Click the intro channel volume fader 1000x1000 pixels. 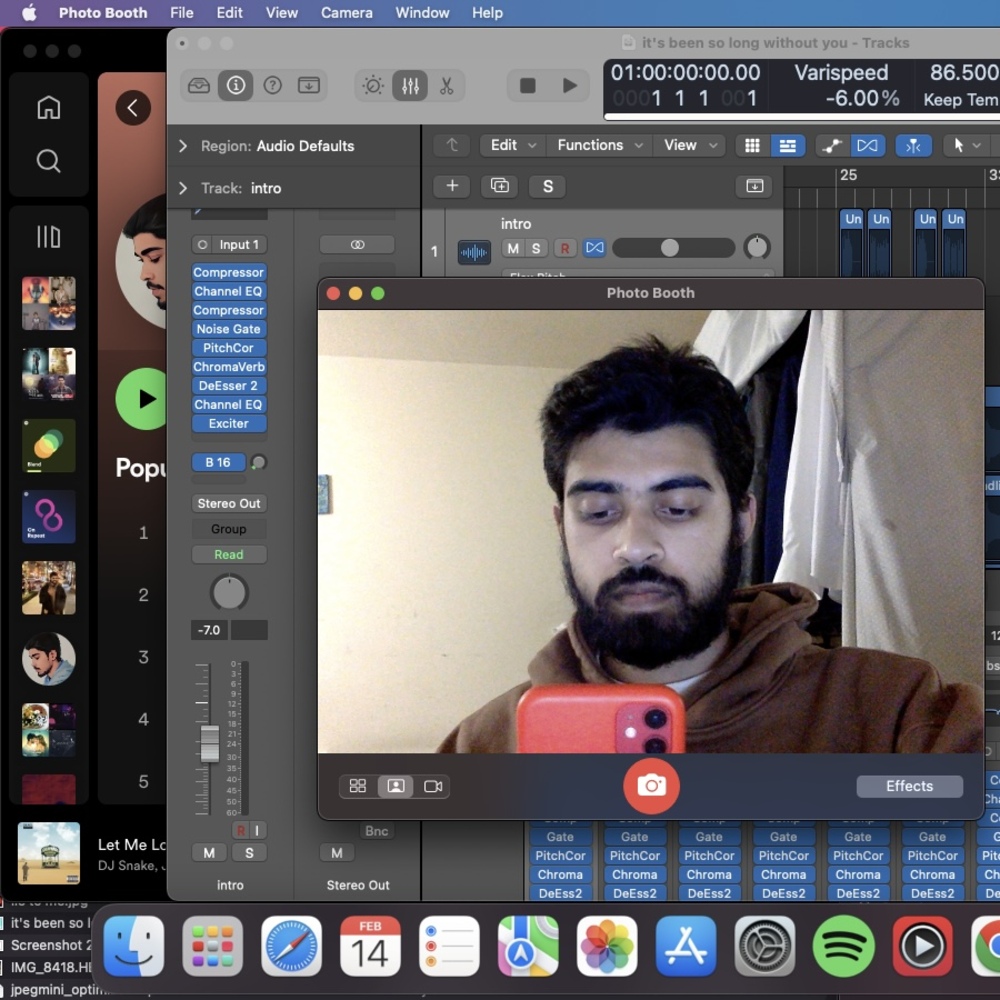tap(210, 744)
